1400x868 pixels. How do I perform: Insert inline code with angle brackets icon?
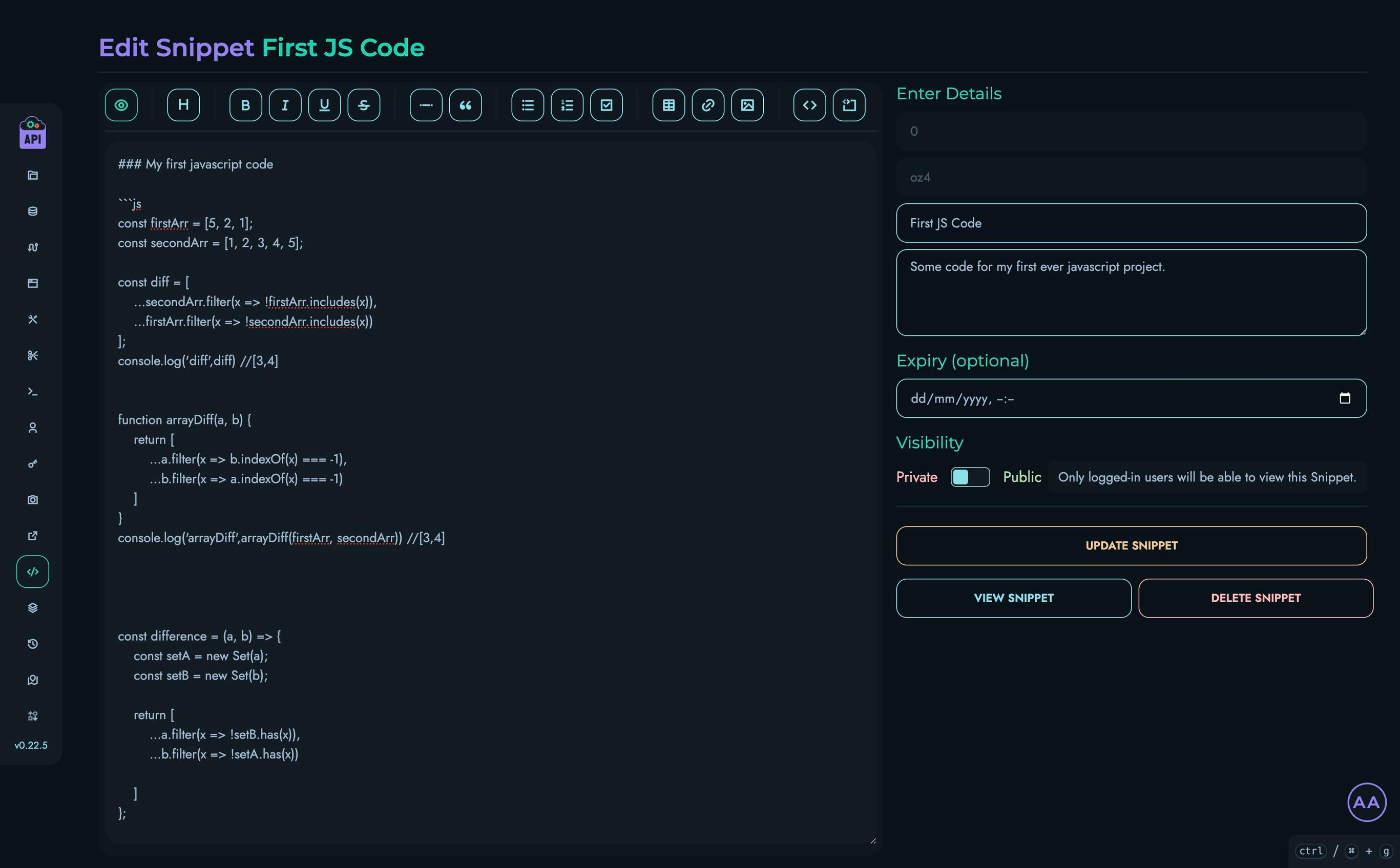click(x=810, y=105)
